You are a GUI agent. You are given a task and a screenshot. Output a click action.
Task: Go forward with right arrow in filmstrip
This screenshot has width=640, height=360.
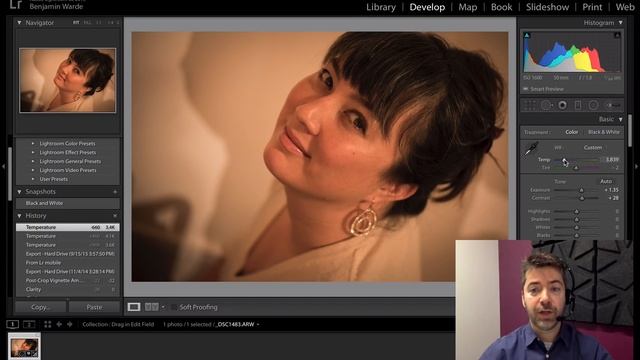[69, 324]
